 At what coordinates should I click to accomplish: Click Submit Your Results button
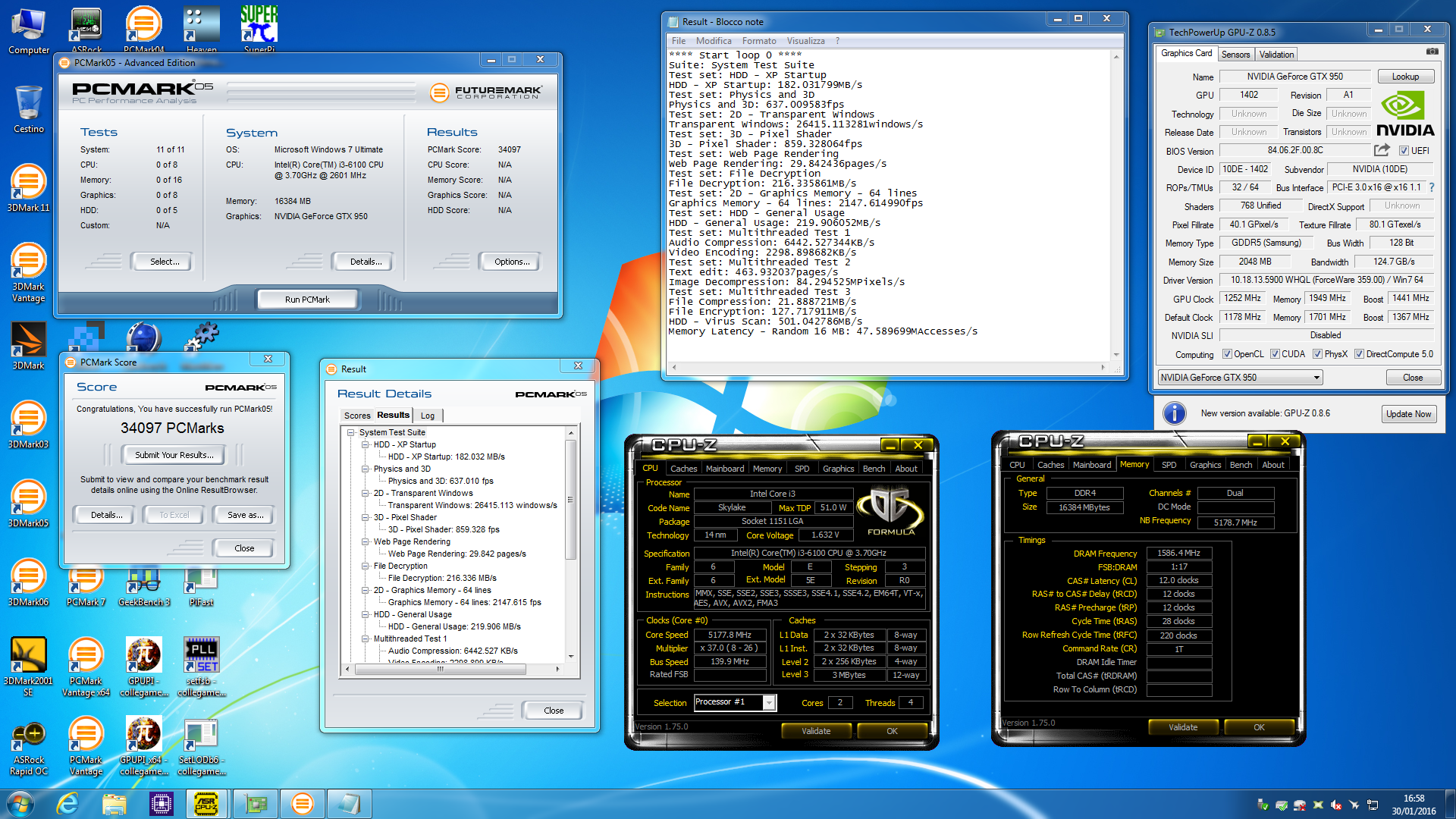(x=174, y=455)
